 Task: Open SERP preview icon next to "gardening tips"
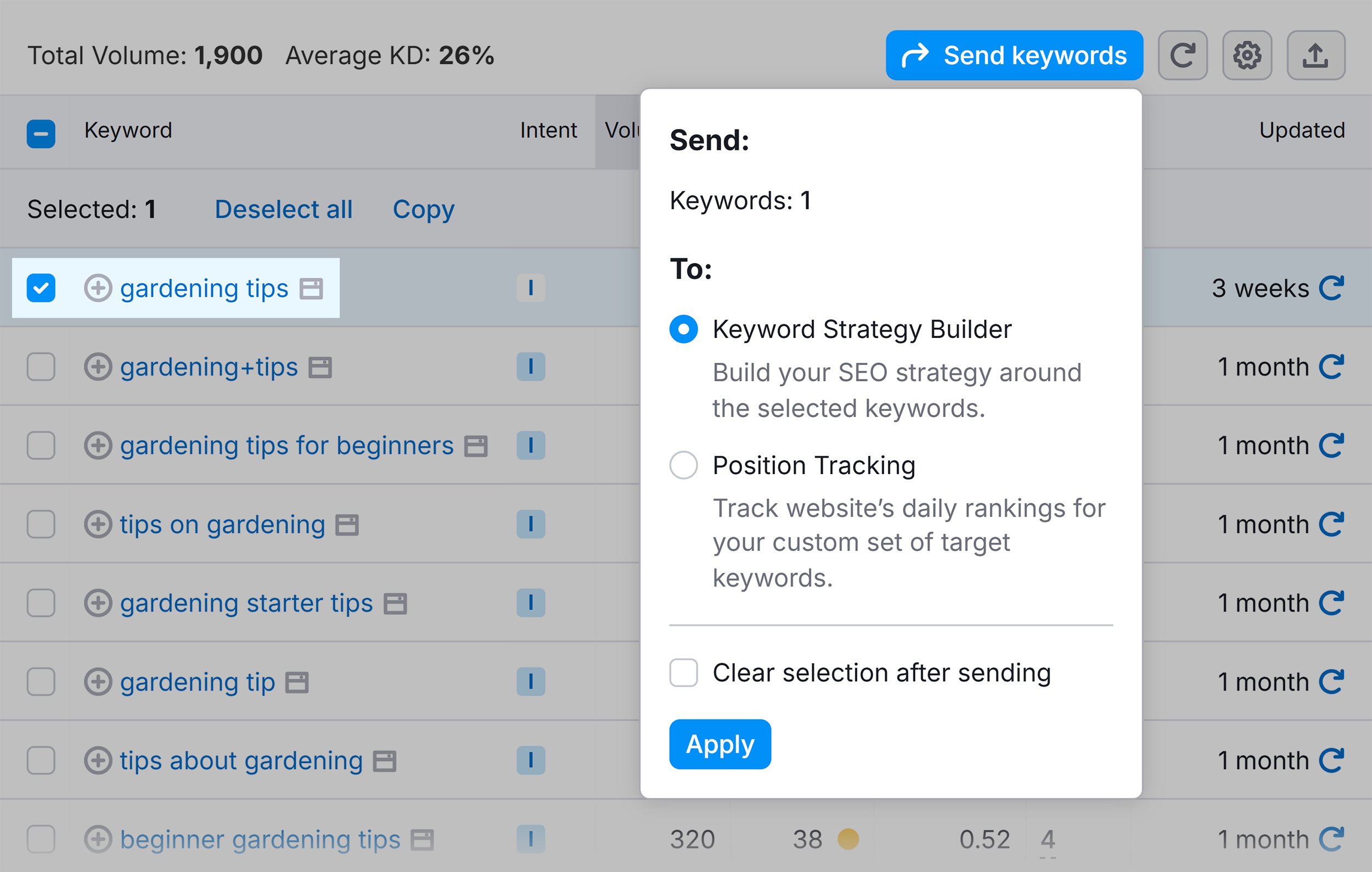(311, 288)
